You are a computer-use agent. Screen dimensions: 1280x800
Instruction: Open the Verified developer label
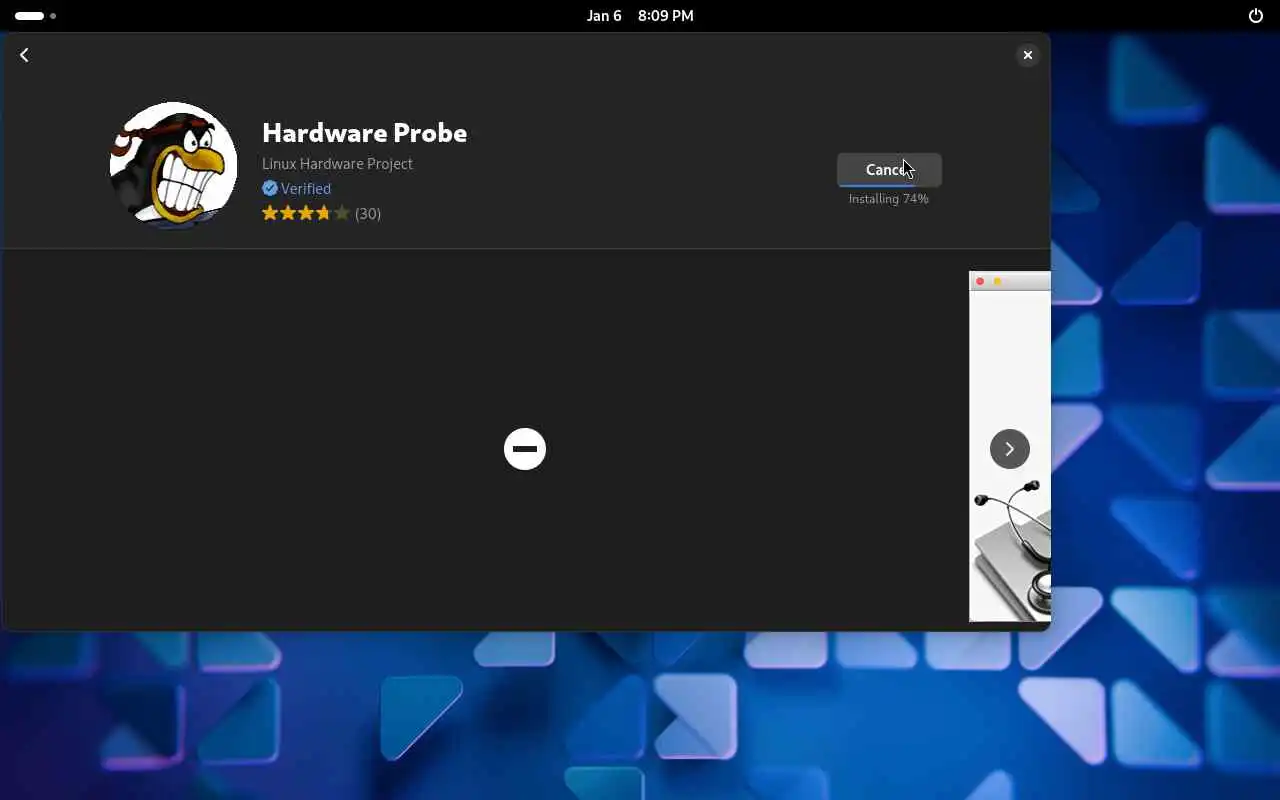(305, 188)
